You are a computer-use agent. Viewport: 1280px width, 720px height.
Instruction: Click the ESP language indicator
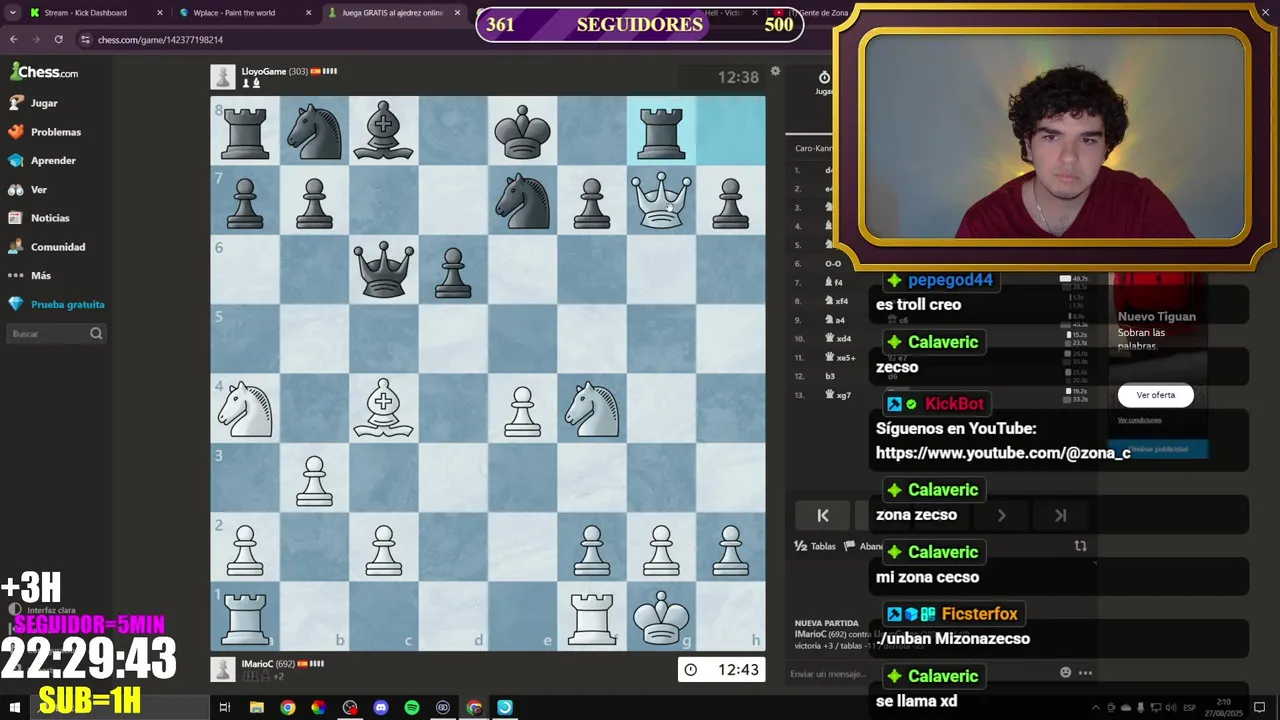[x=1191, y=707]
